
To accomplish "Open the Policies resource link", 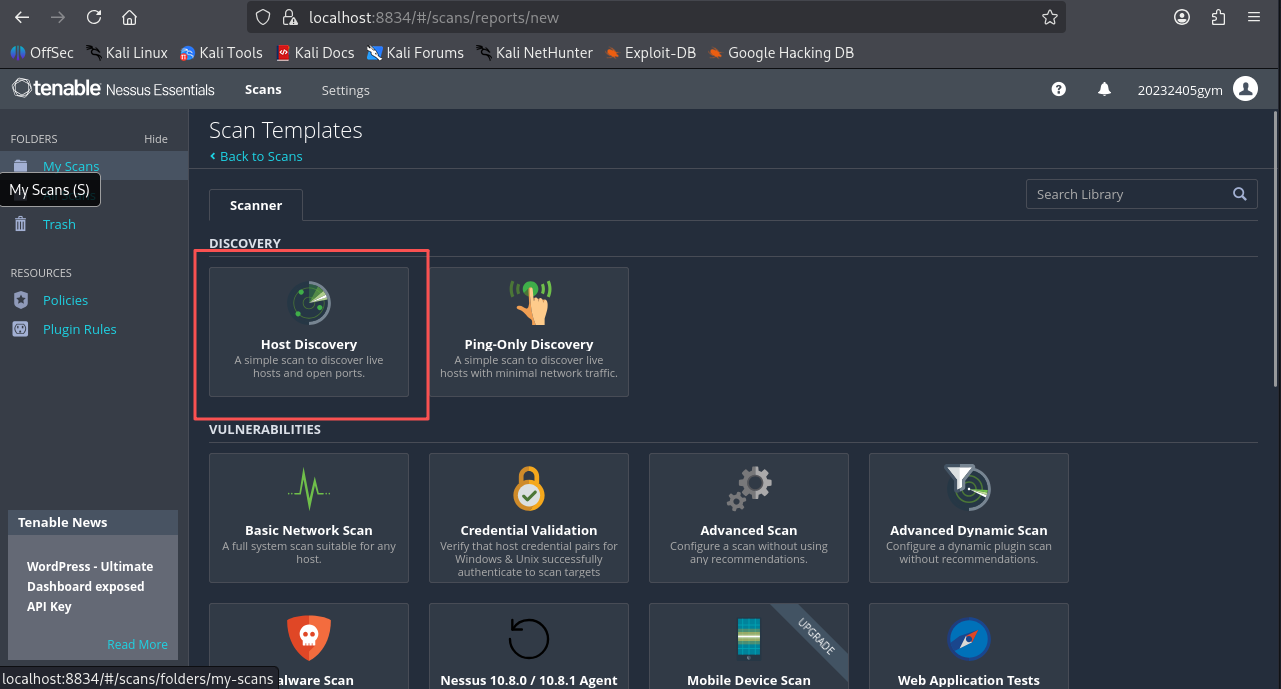I will (x=65, y=300).
